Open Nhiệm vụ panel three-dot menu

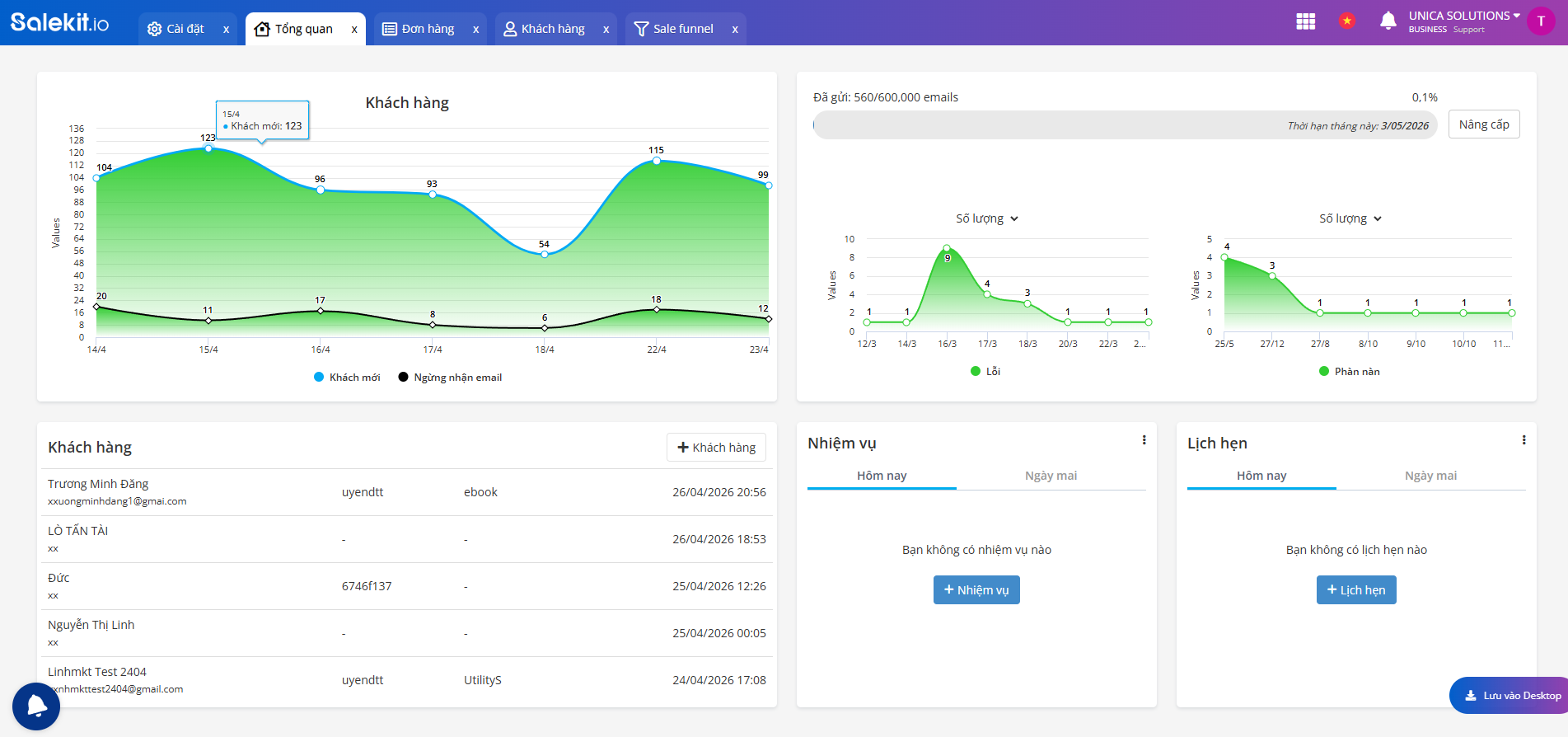click(x=1144, y=440)
